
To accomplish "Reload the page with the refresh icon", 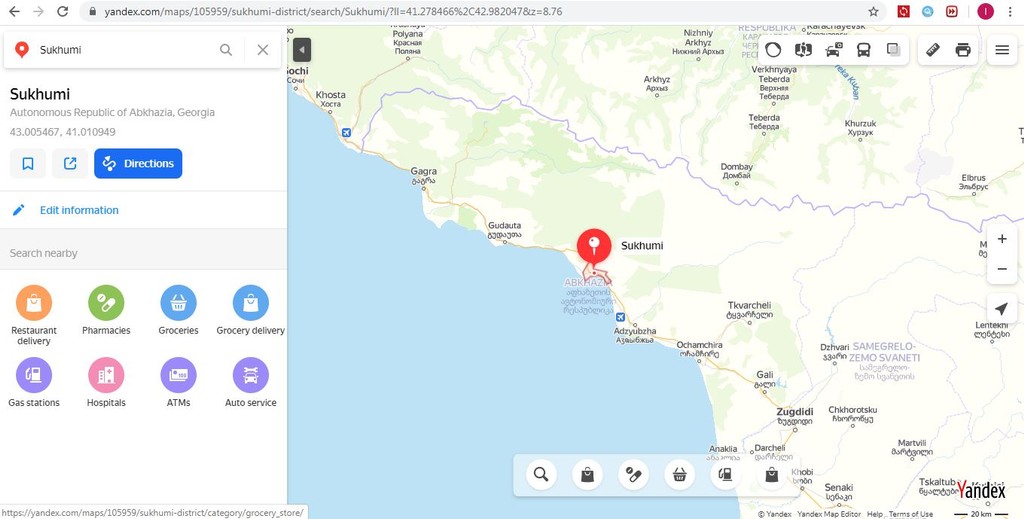I will pos(62,12).
